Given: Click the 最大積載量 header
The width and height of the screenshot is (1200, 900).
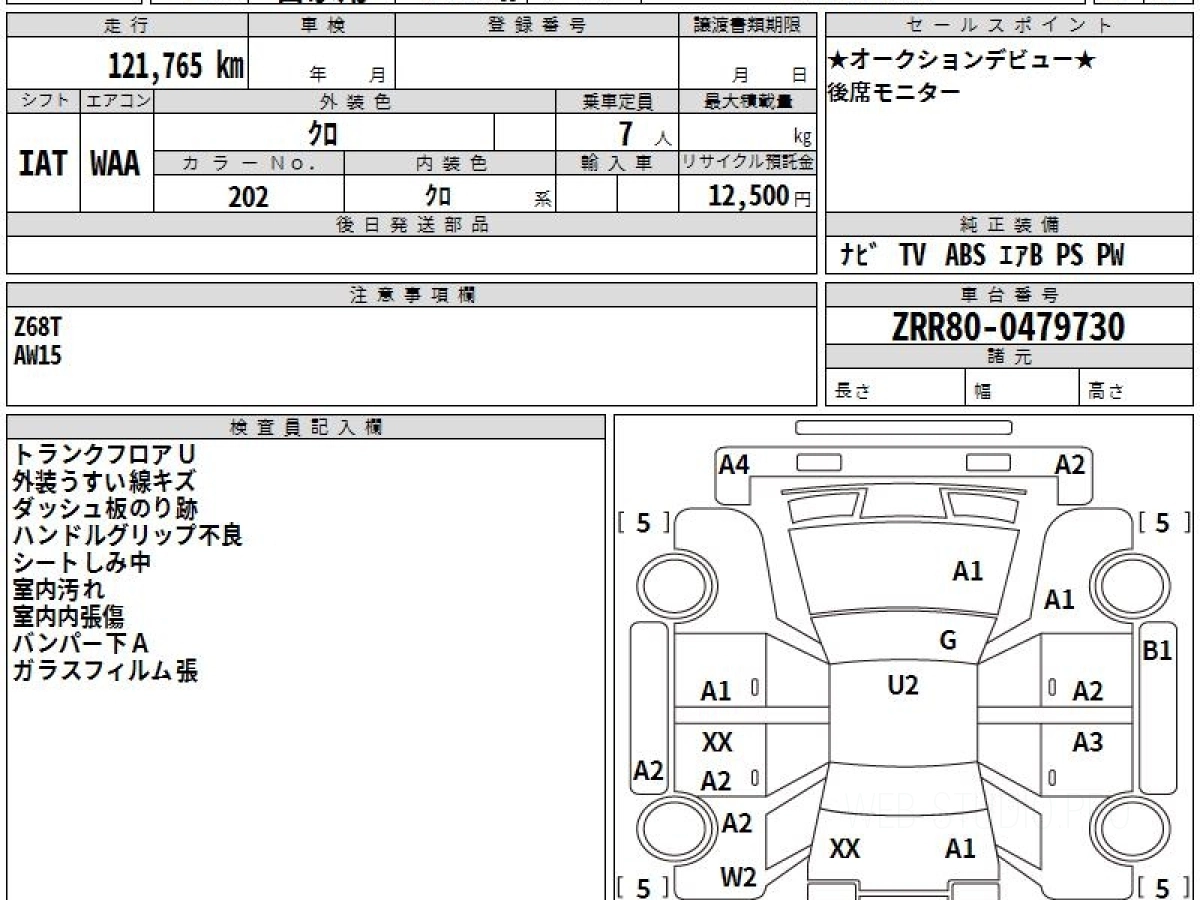Looking at the screenshot, I should tap(747, 101).
